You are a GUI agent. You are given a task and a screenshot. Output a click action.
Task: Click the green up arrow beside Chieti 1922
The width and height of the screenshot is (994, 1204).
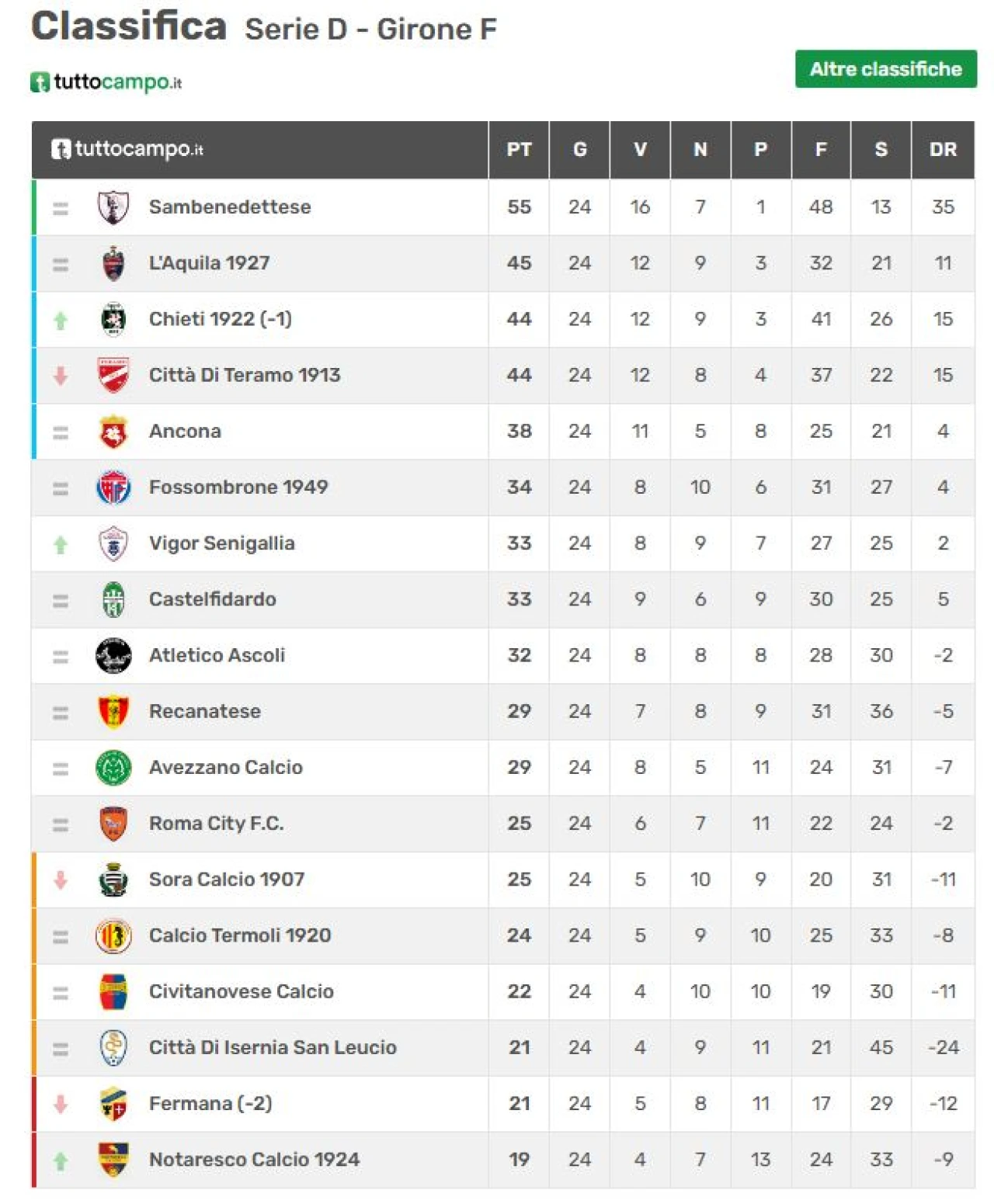[x=61, y=320]
